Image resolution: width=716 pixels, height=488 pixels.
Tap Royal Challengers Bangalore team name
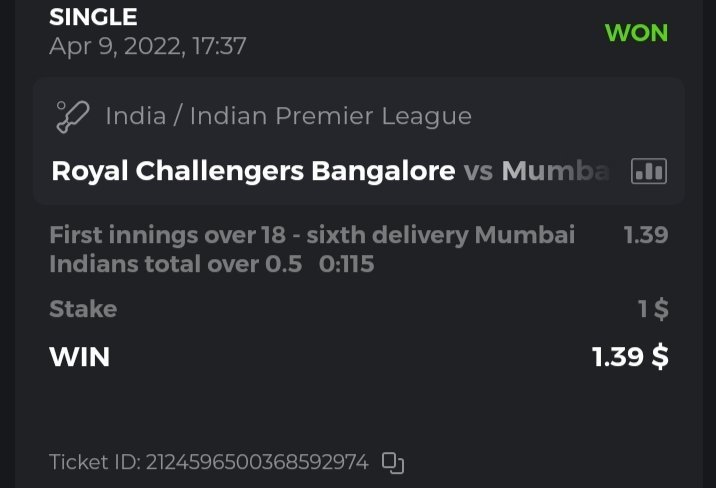253,172
